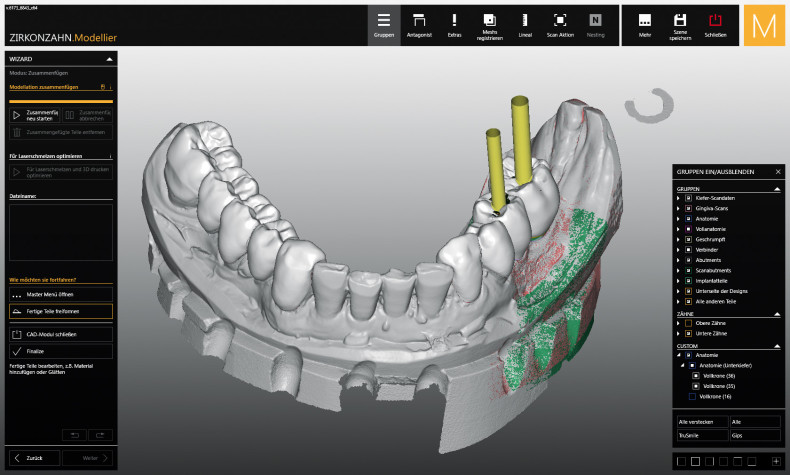Viewport: 790px width, 475px height.
Task: Toggle Gingiva-Scans visibility checkbox
Action: tap(688, 209)
